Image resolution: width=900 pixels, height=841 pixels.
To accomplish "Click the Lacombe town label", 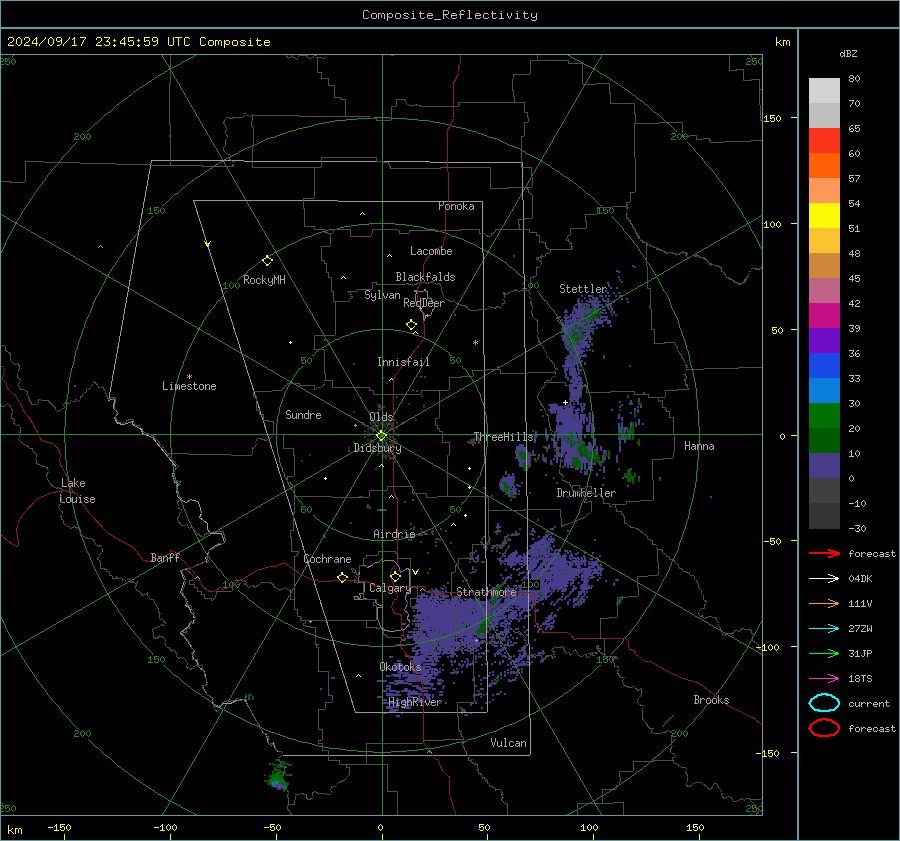I will click(x=431, y=251).
